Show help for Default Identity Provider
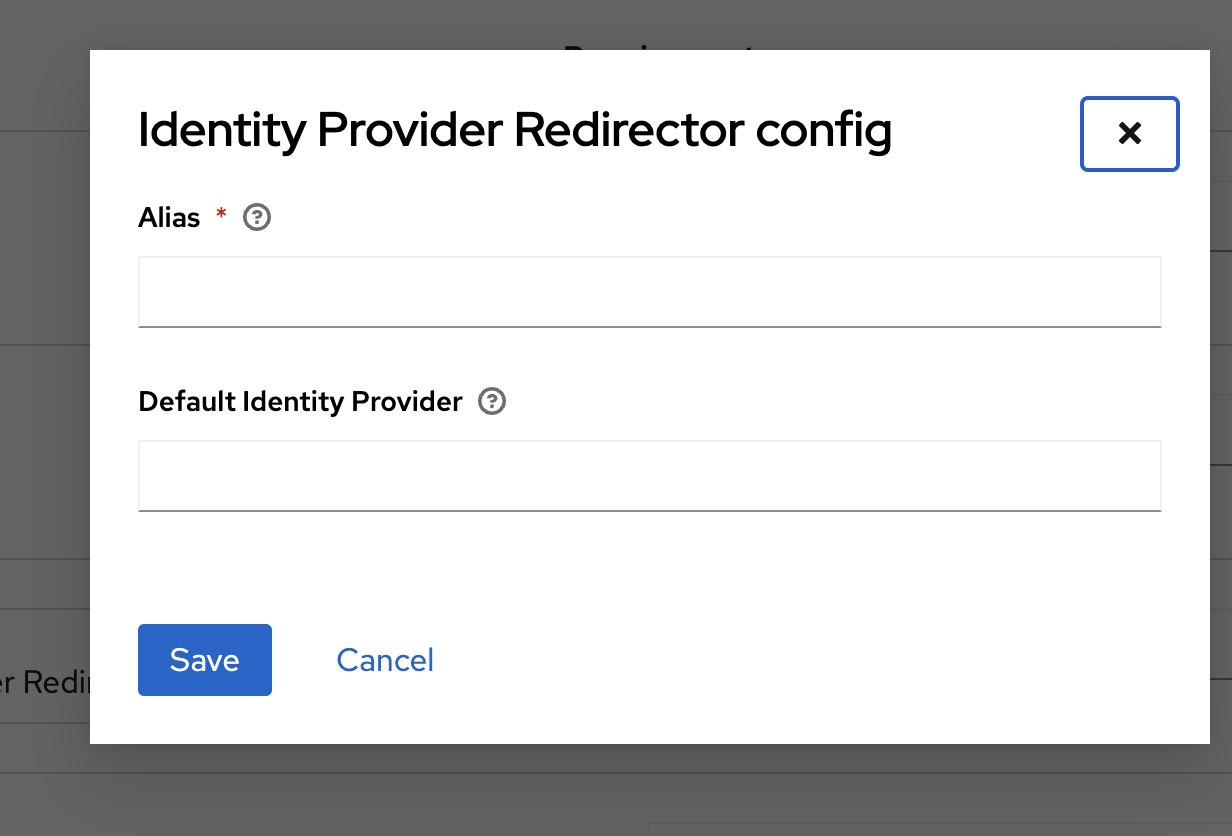Image resolution: width=1232 pixels, height=836 pixels. (492, 402)
